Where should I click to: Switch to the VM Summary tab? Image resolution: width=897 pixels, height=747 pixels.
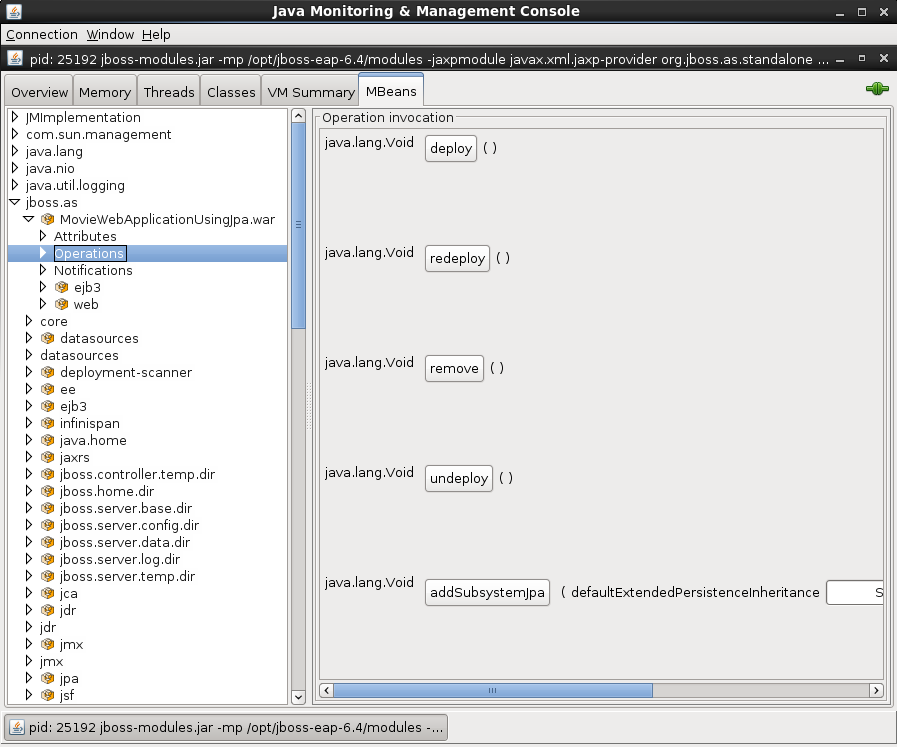311,92
